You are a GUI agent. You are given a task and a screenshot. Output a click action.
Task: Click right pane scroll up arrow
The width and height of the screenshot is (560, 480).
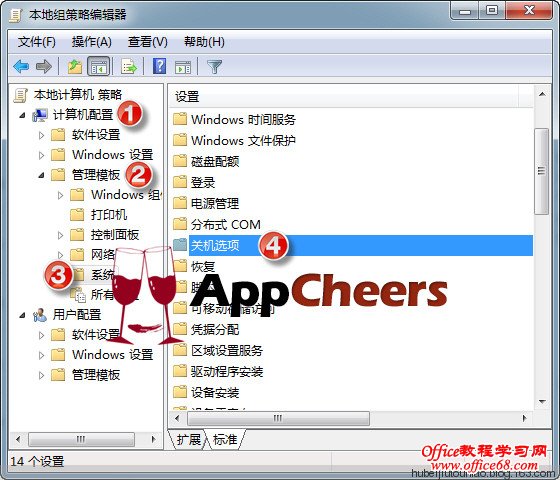pos(542,94)
